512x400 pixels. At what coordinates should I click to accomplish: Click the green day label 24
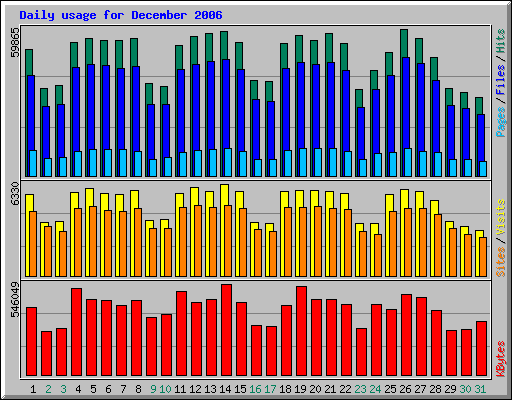pos(375,389)
